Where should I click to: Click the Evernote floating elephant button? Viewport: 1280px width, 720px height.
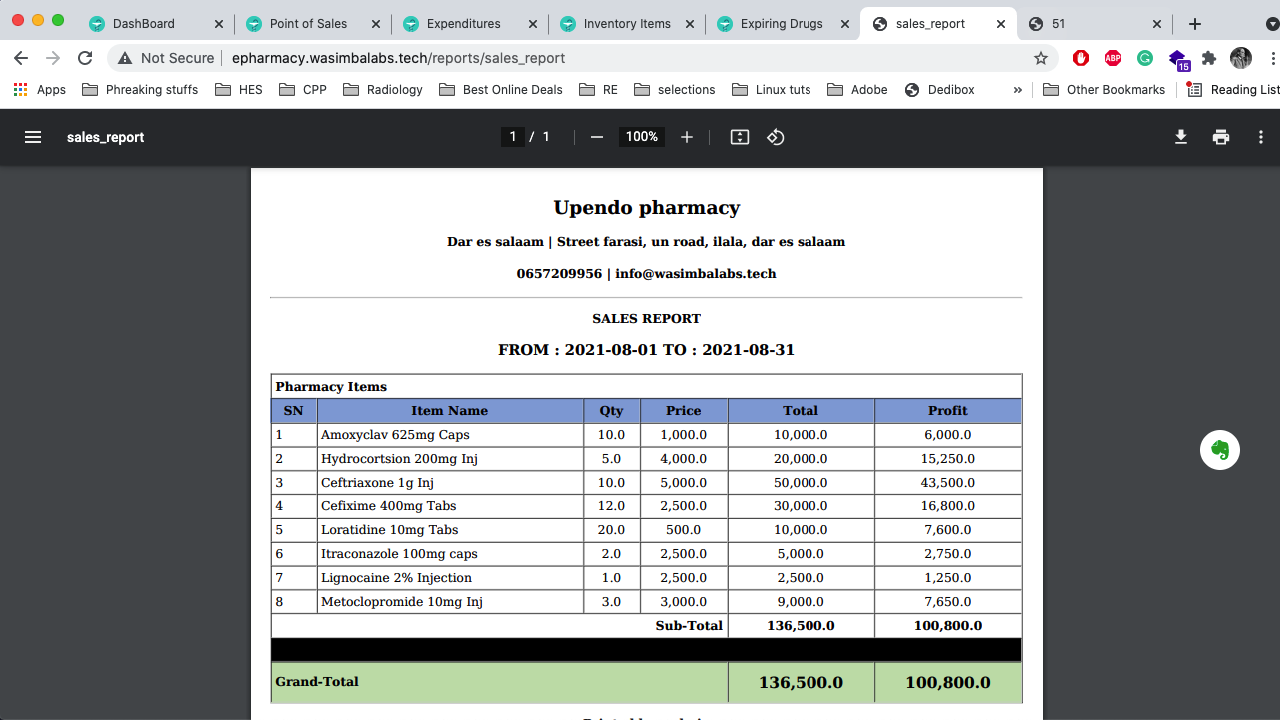click(x=1220, y=450)
